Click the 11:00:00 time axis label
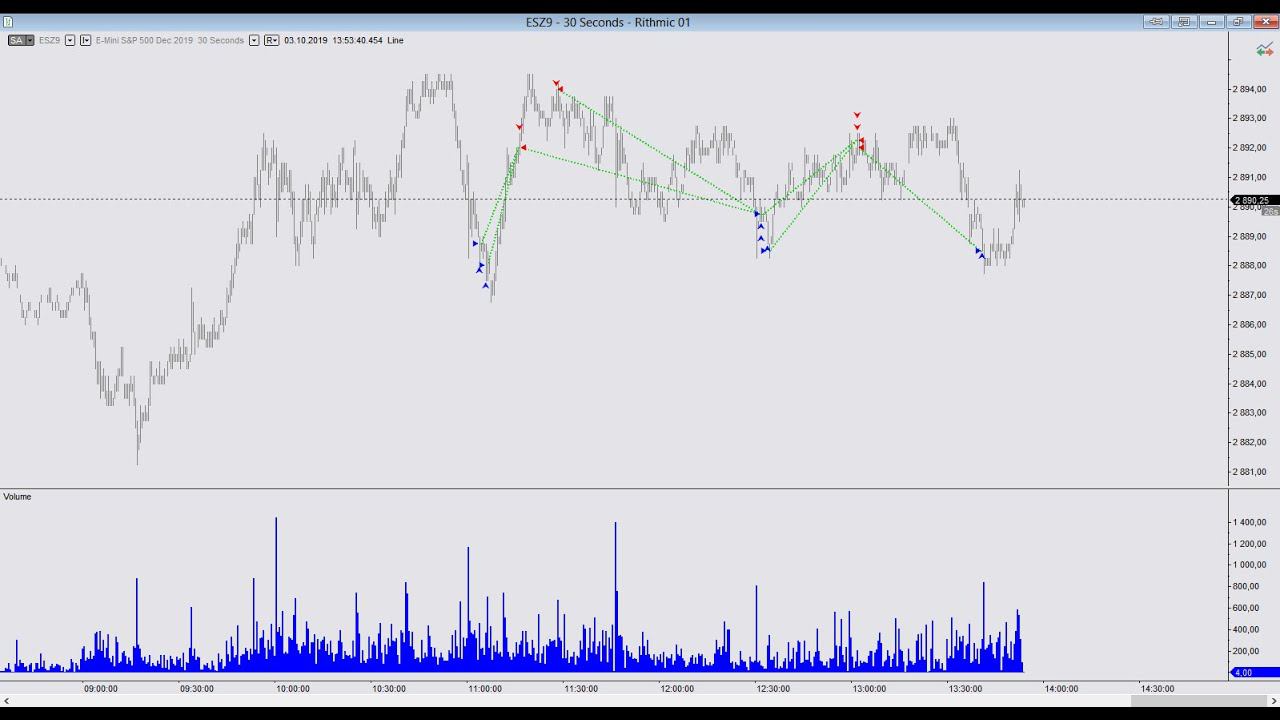The width and height of the screenshot is (1280, 720). tap(485, 688)
